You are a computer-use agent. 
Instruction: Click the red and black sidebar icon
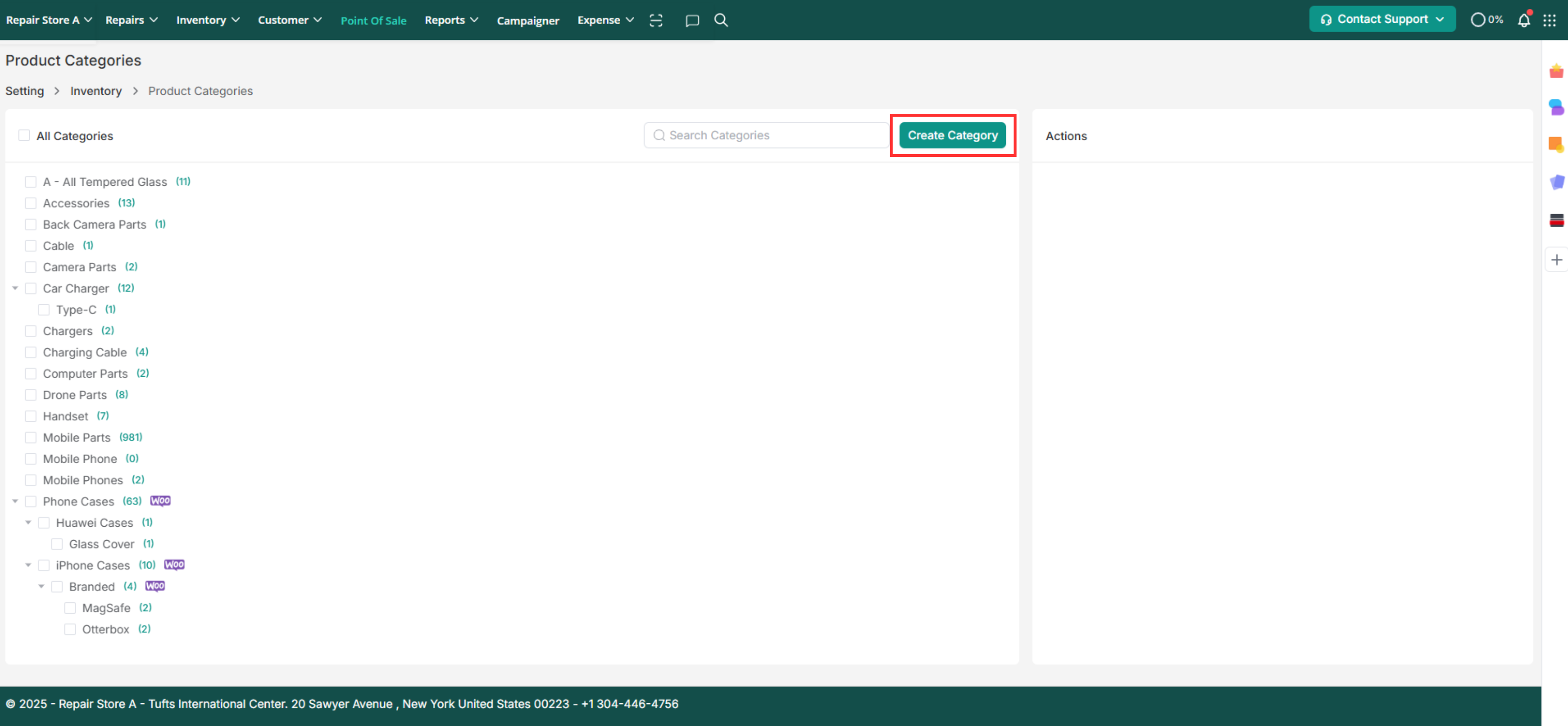1556,220
